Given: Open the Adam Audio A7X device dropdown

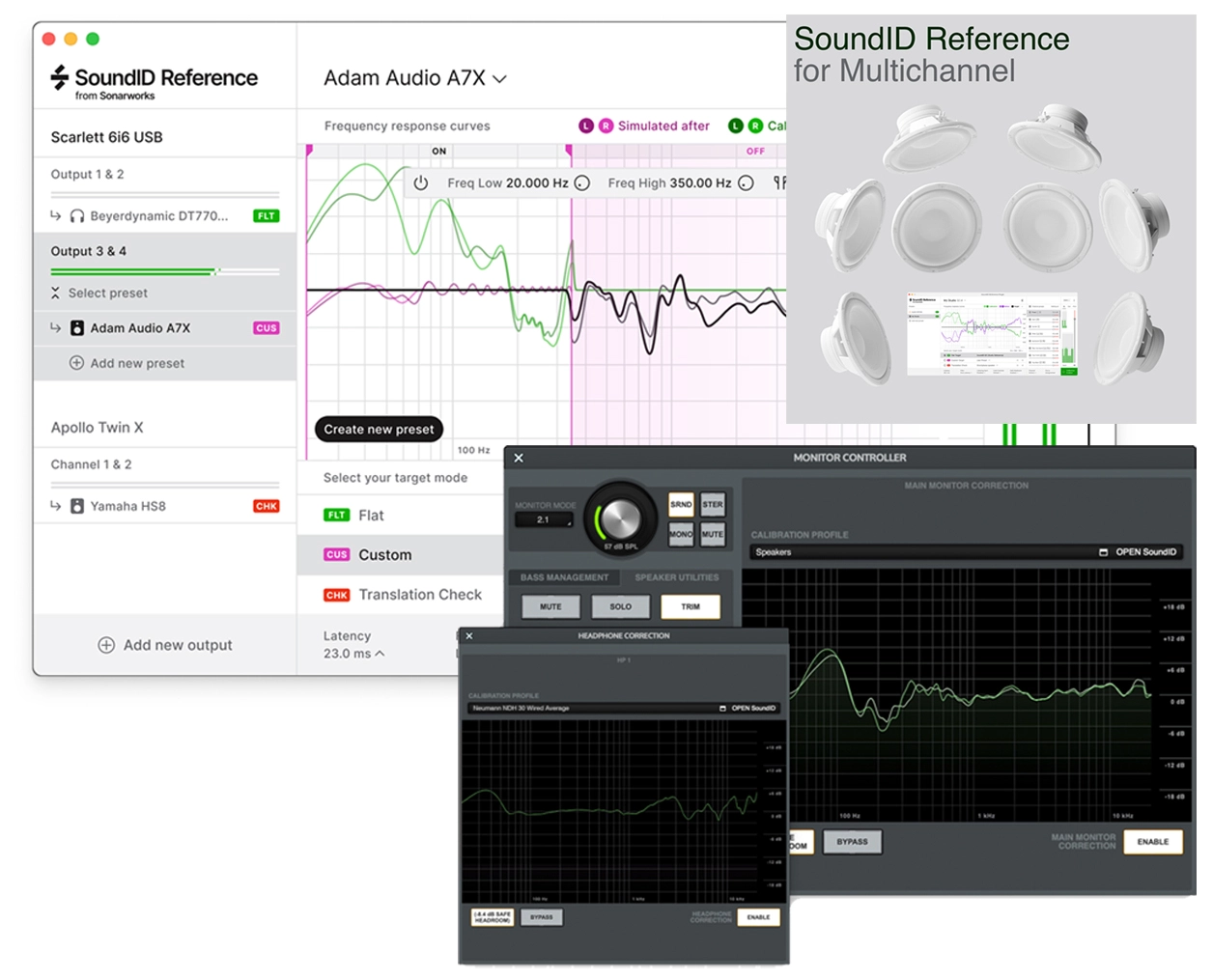Looking at the screenshot, I should tap(415, 78).
